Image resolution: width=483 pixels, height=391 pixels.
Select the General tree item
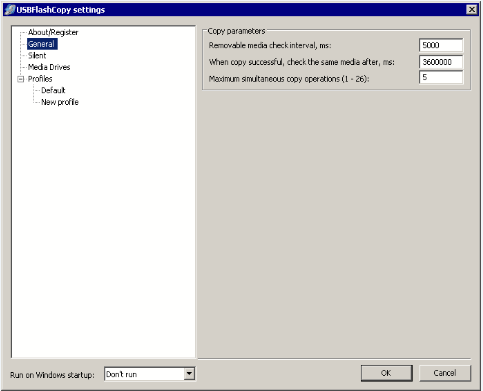click(x=42, y=44)
